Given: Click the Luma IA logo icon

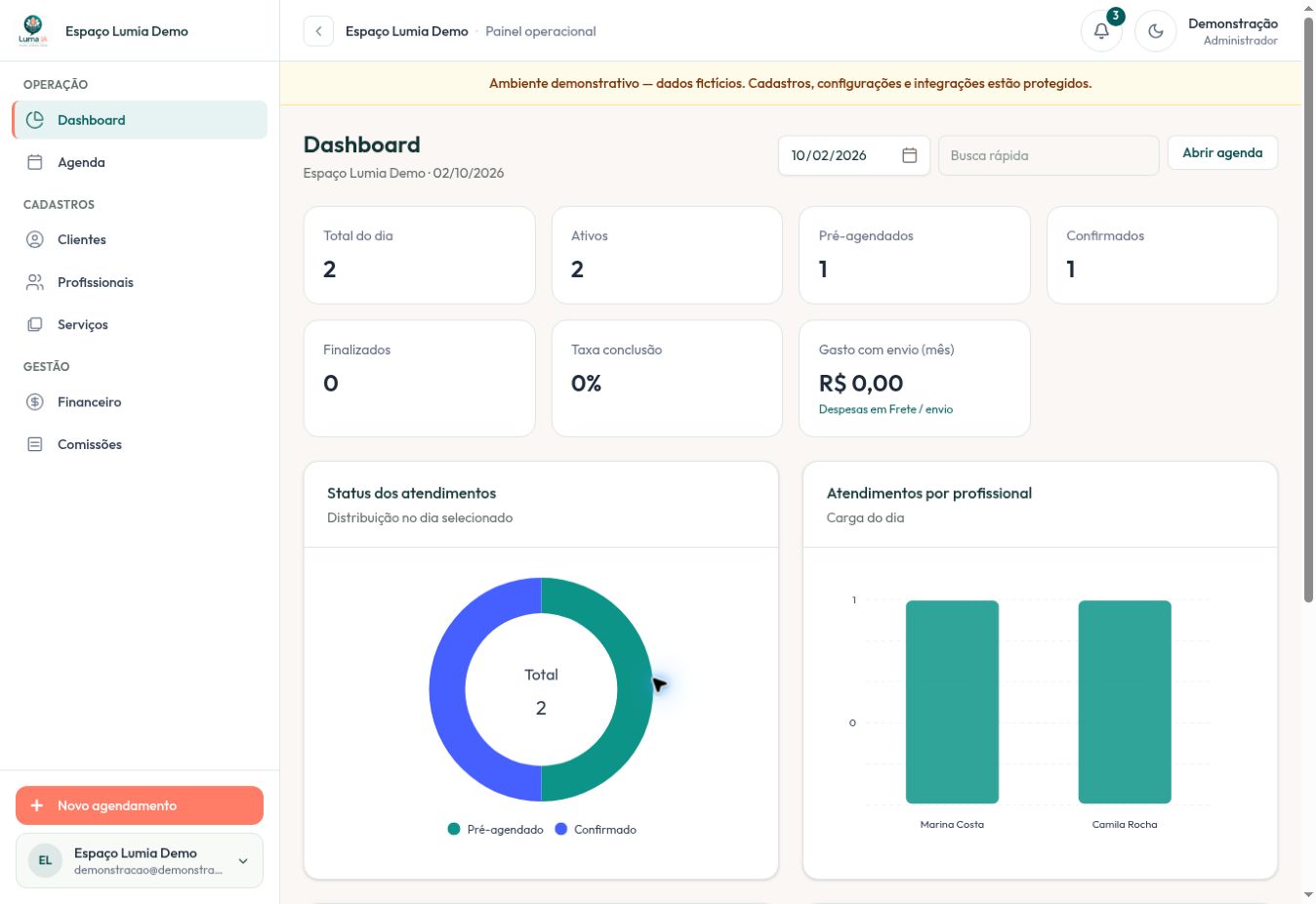Looking at the screenshot, I should coord(33,31).
